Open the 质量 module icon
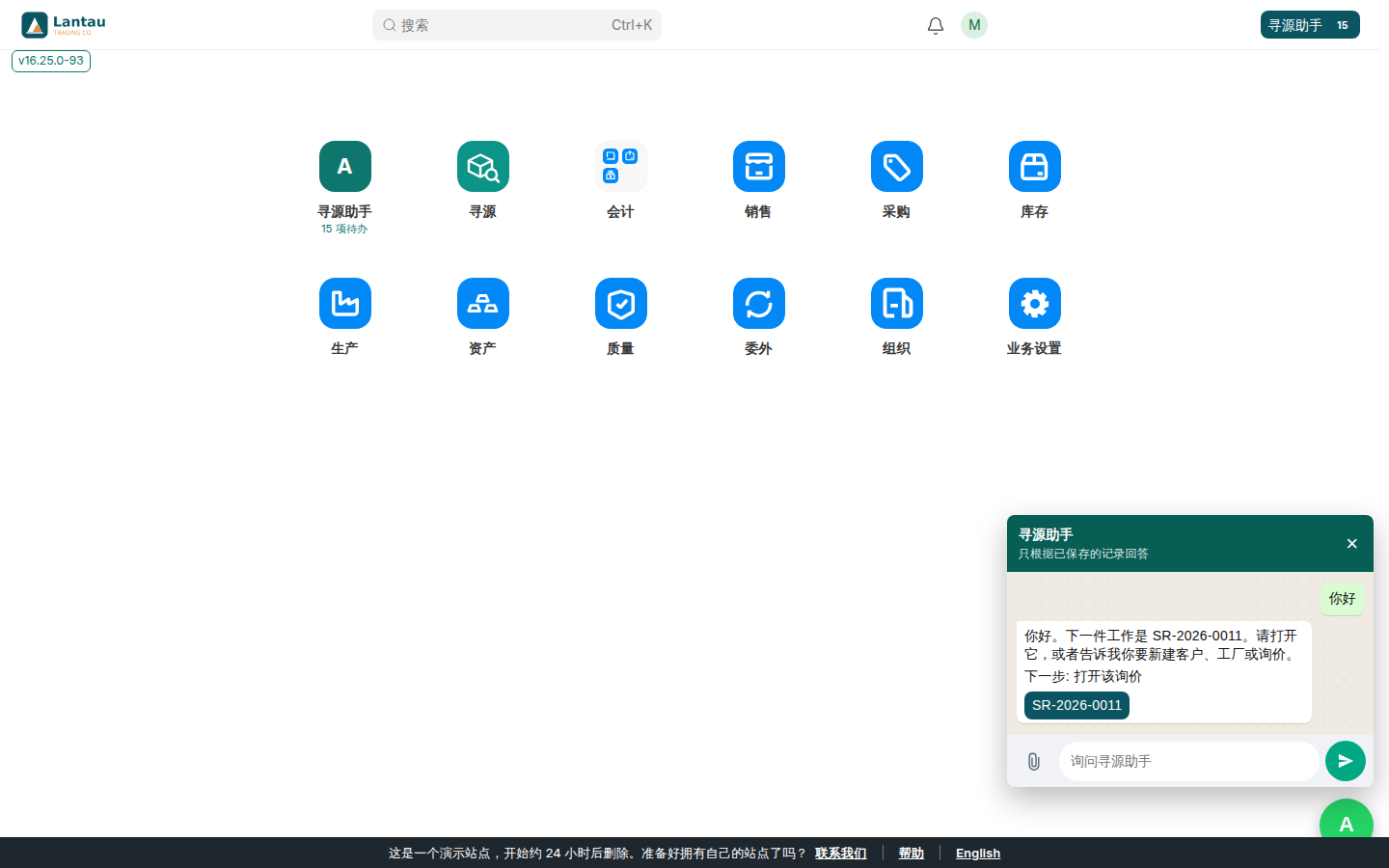1389x868 pixels. [621, 303]
